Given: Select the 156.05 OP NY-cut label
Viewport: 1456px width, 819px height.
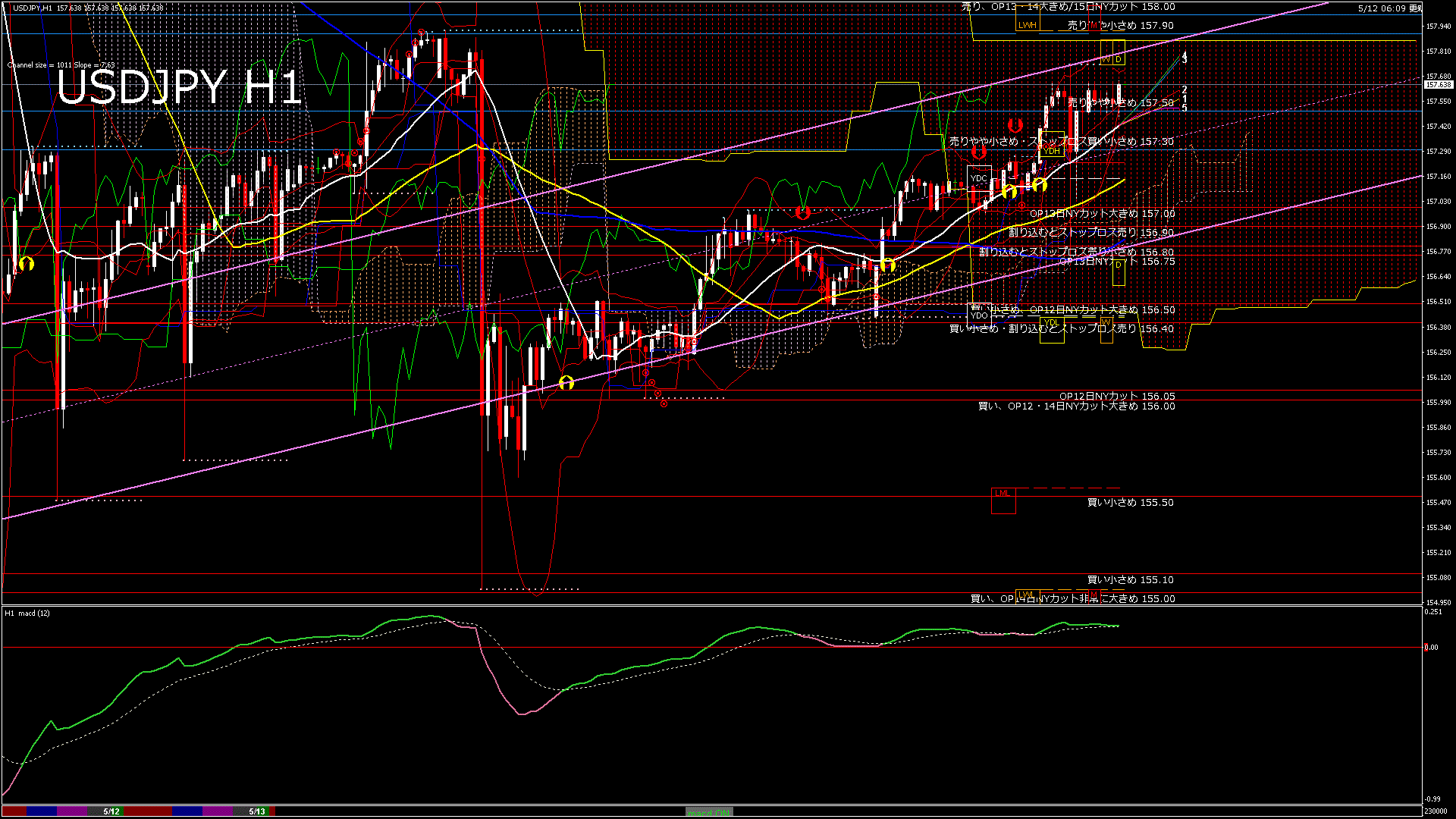Looking at the screenshot, I should point(1117,396).
